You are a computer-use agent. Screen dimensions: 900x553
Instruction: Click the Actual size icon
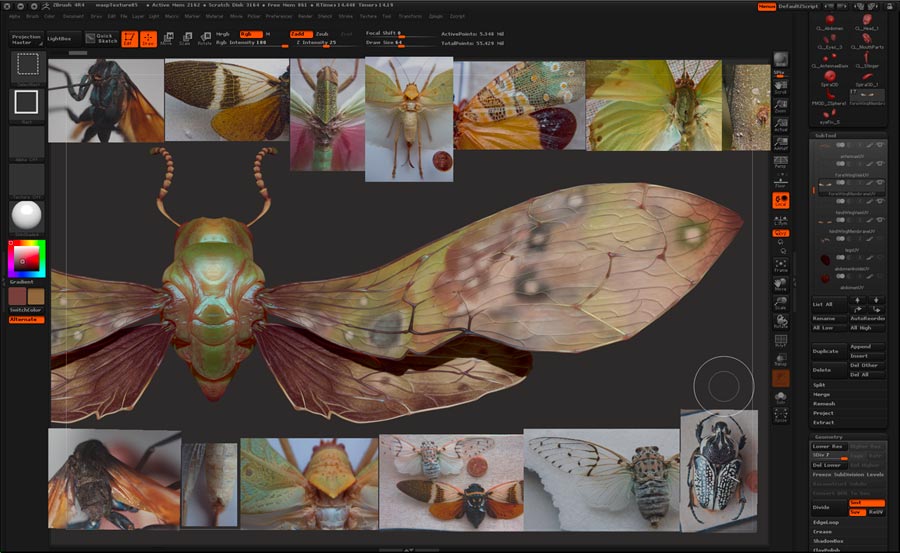pos(781,125)
